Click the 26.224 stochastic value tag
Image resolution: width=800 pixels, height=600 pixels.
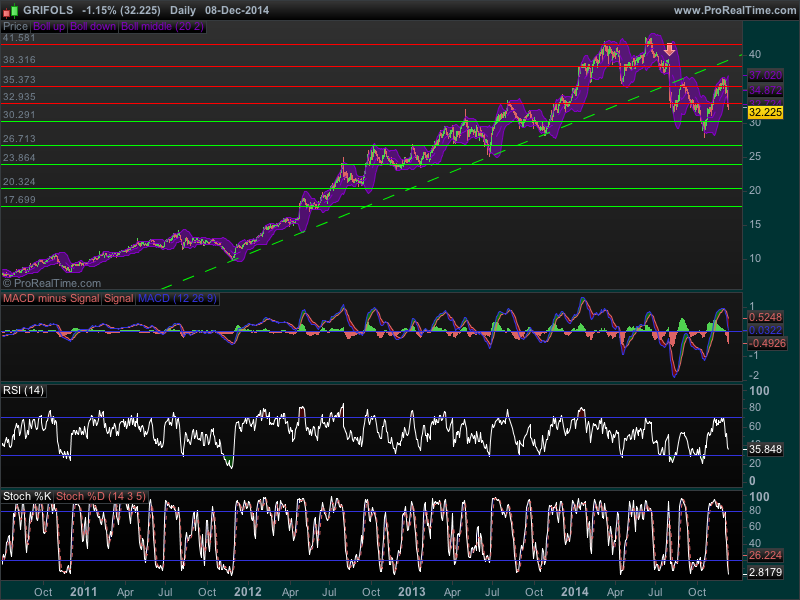coord(765,556)
